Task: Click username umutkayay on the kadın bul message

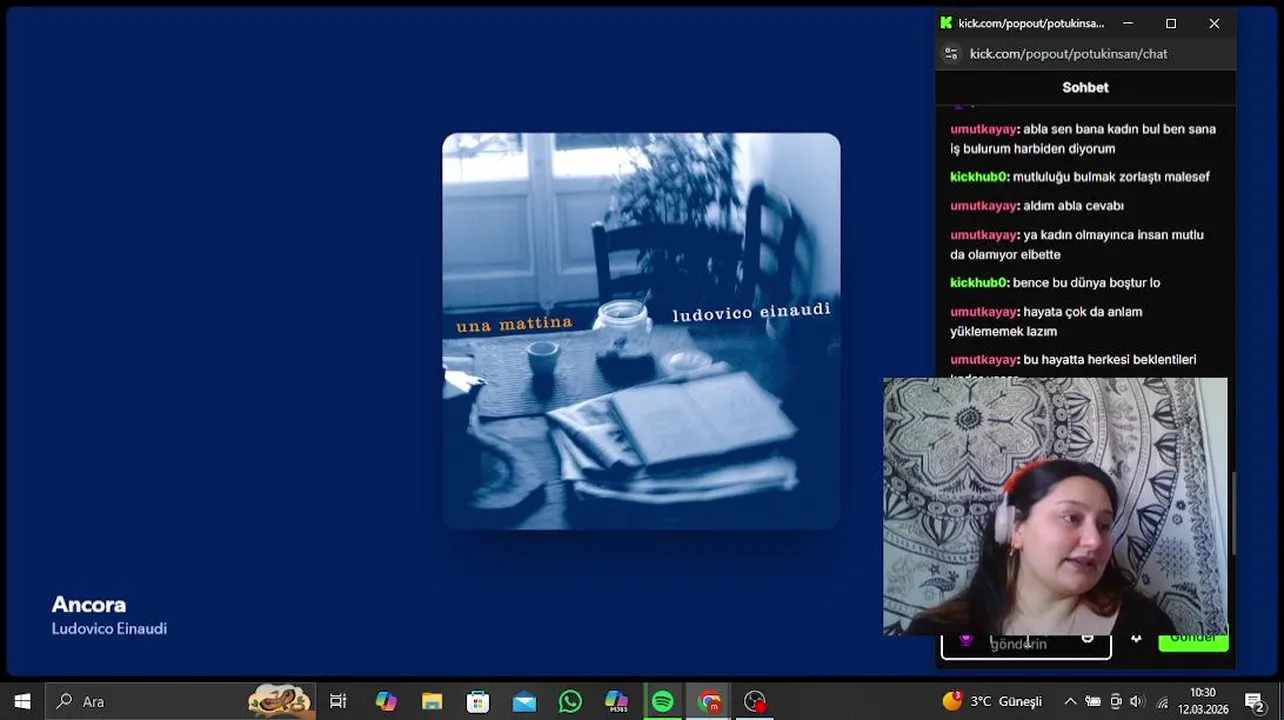Action: point(983,129)
